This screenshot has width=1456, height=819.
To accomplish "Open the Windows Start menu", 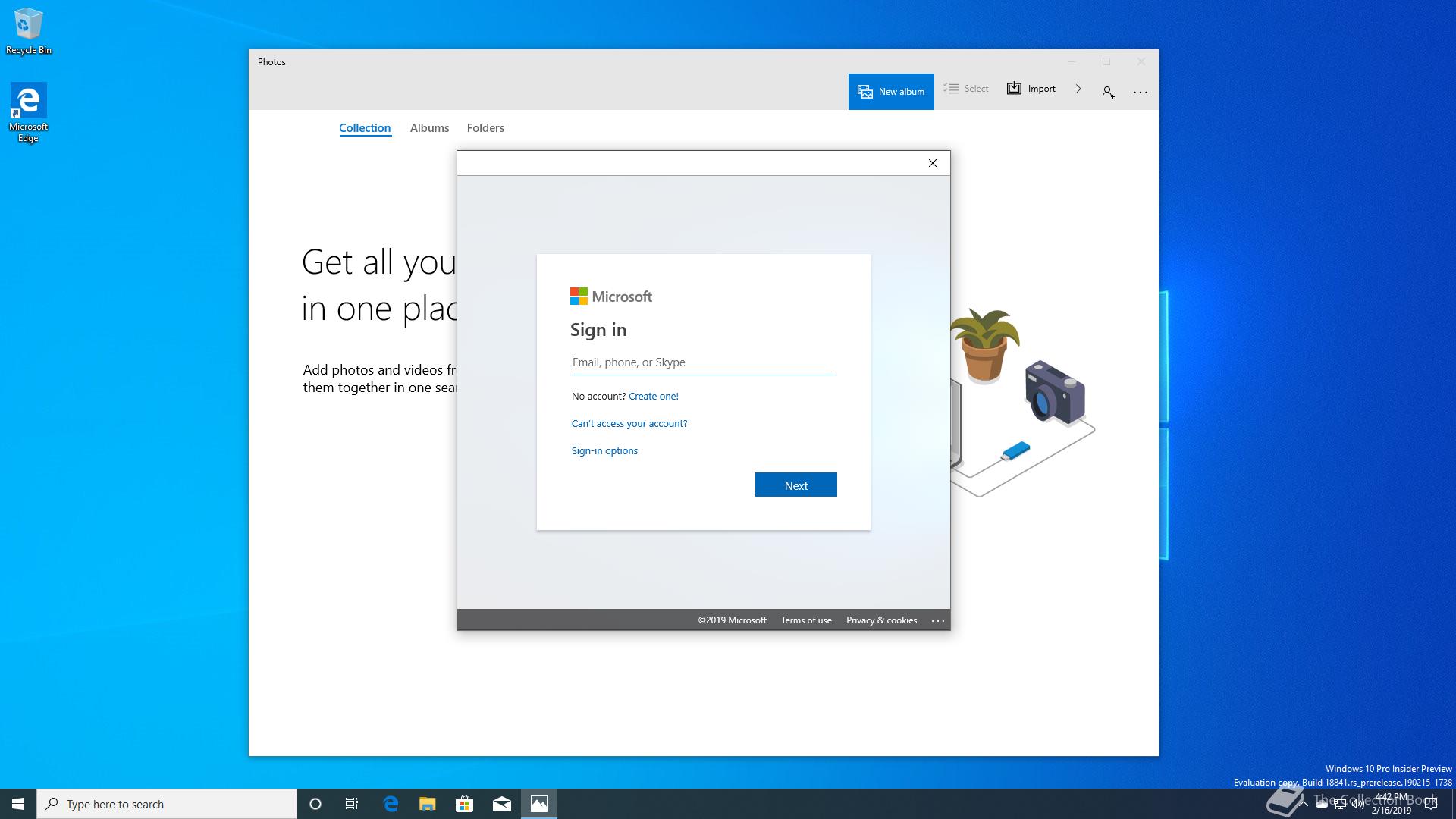I will (x=18, y=804).
